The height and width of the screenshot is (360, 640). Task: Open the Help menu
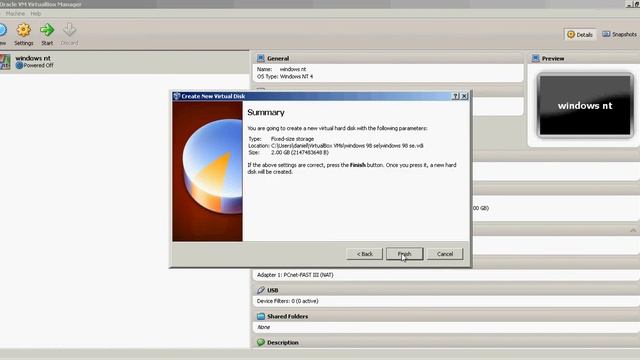point(36,13)
